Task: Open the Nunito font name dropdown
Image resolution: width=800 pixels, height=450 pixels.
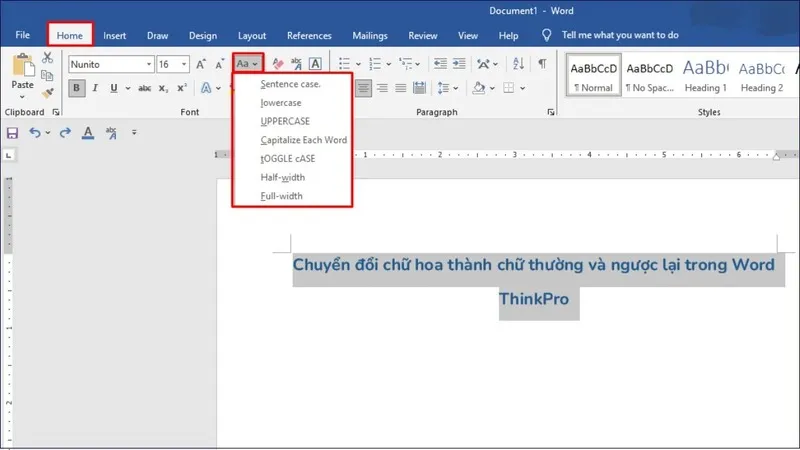Action: tap(149, 64)
